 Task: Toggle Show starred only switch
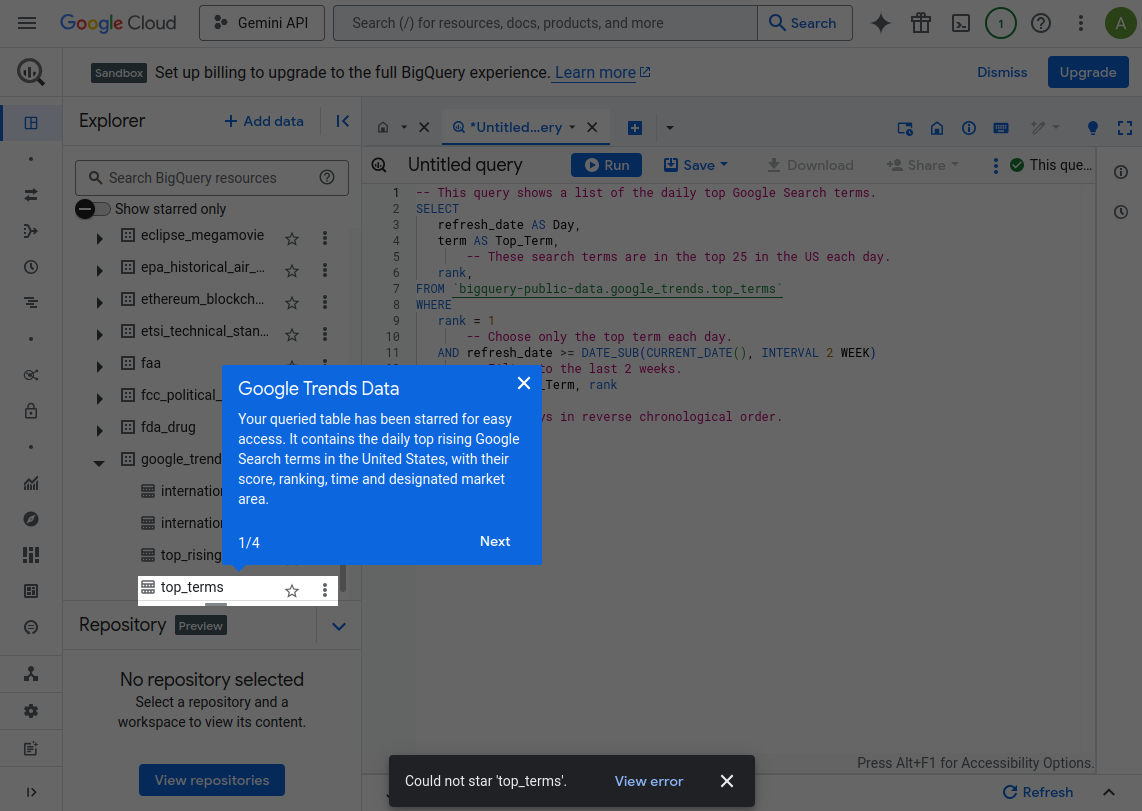coord(93,209)
